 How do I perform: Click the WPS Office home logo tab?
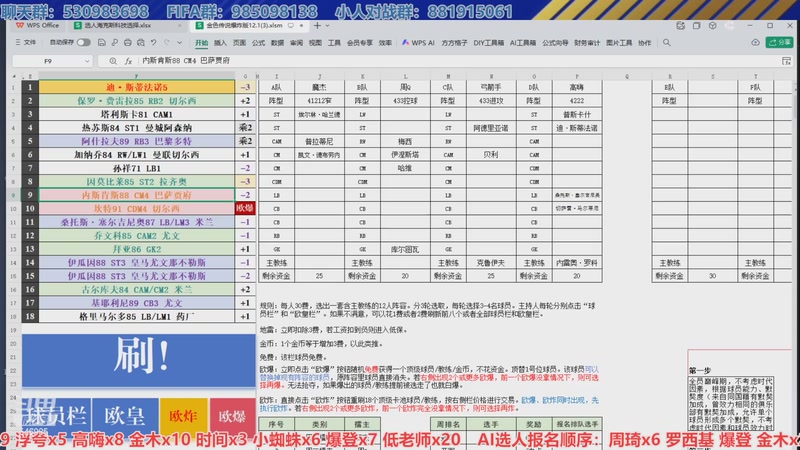click(x=38, y=25)
